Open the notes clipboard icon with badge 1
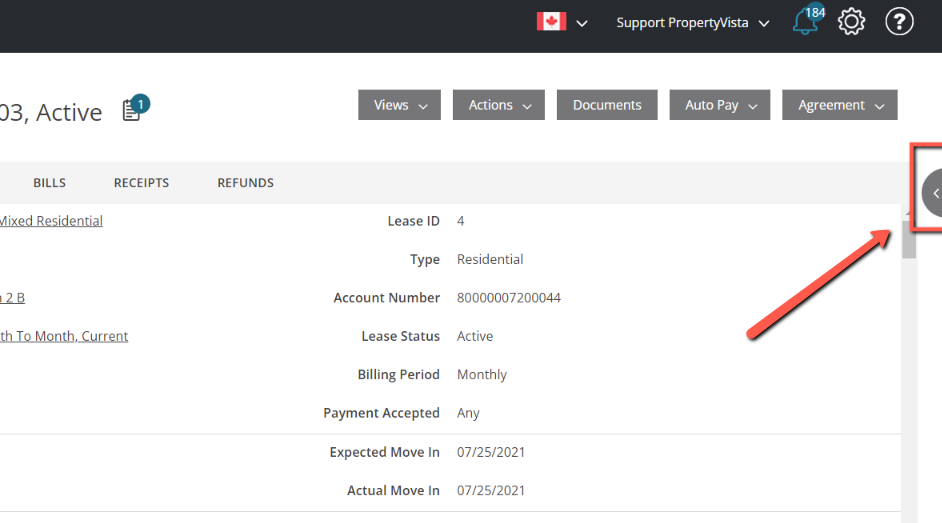The image size is (942, 523). (x=135, y=108)
